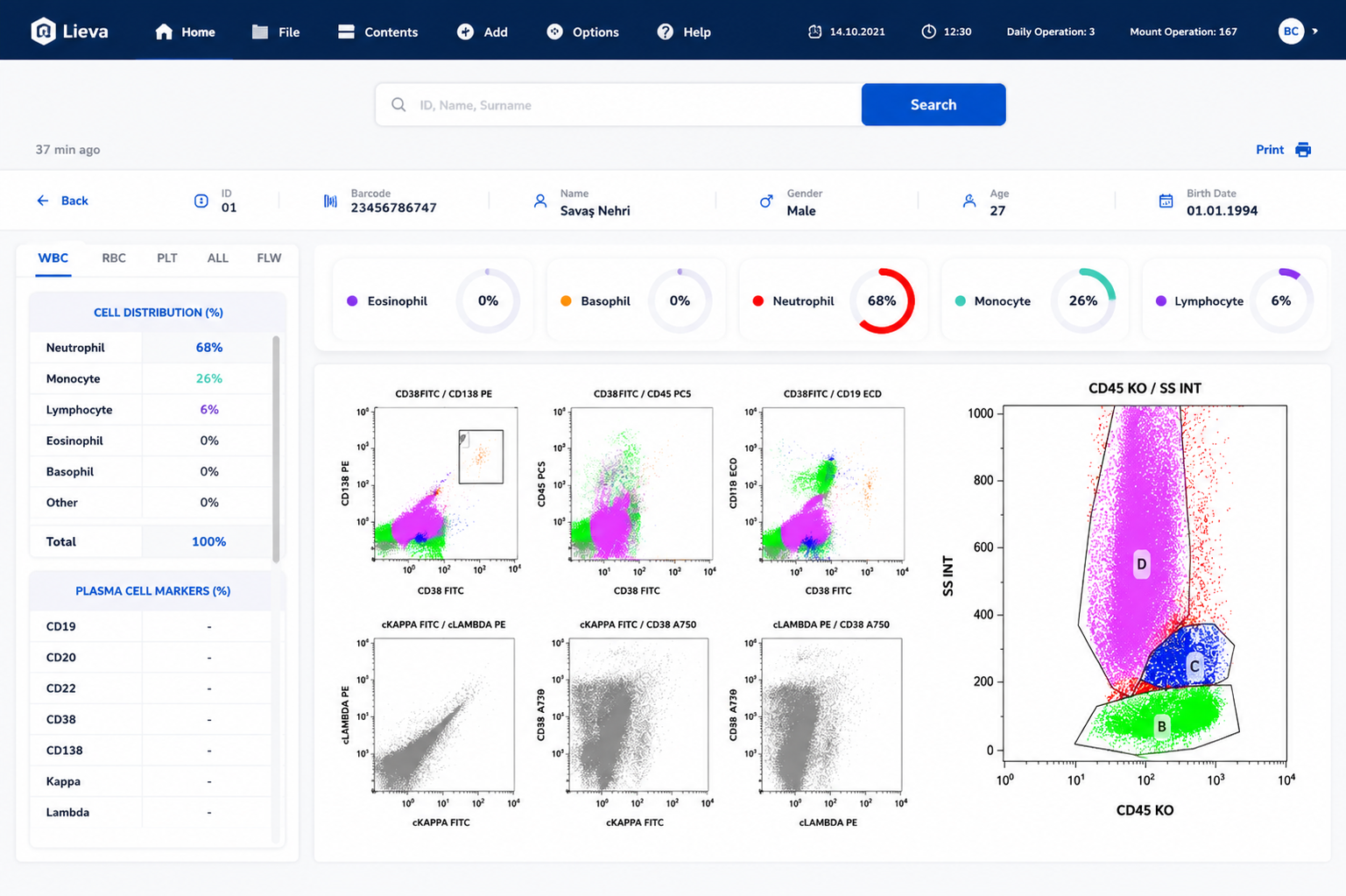The height and width of the screenshot is (896, 1346).
Task: Click the clock icon showing 12:30
Action: [x=928, y=32]
